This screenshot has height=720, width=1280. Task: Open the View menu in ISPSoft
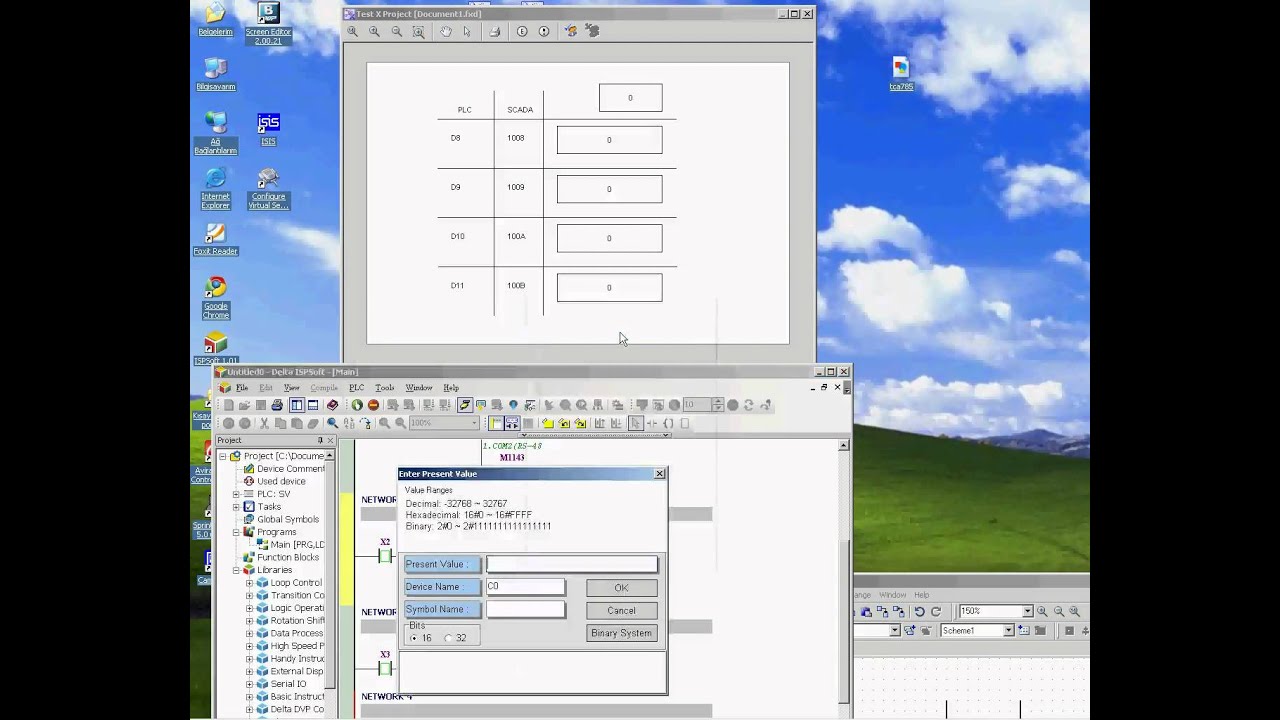[291, 388]
